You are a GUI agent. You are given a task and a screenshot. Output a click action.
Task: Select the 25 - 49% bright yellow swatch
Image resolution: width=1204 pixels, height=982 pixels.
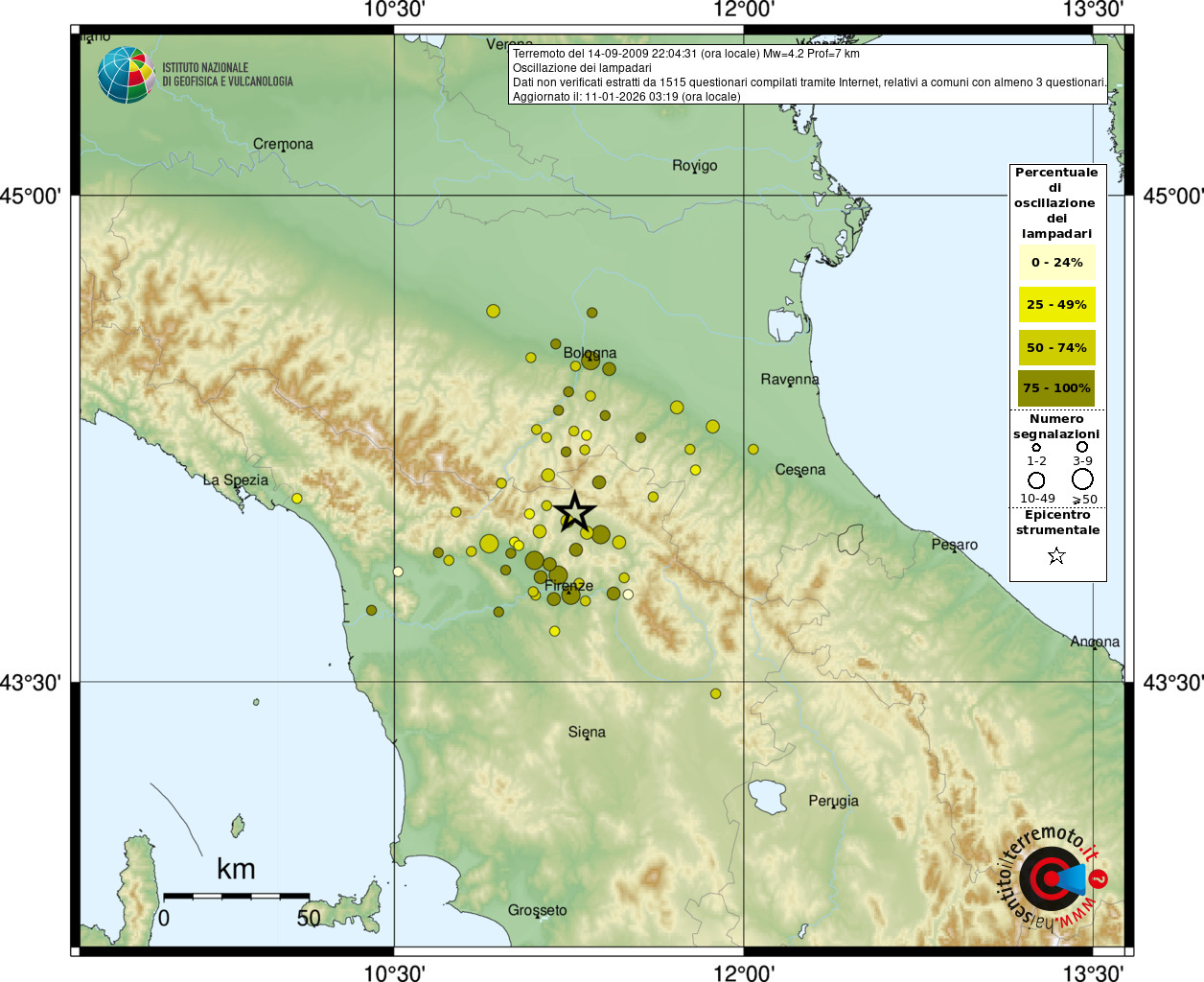tap(1056, 305)
